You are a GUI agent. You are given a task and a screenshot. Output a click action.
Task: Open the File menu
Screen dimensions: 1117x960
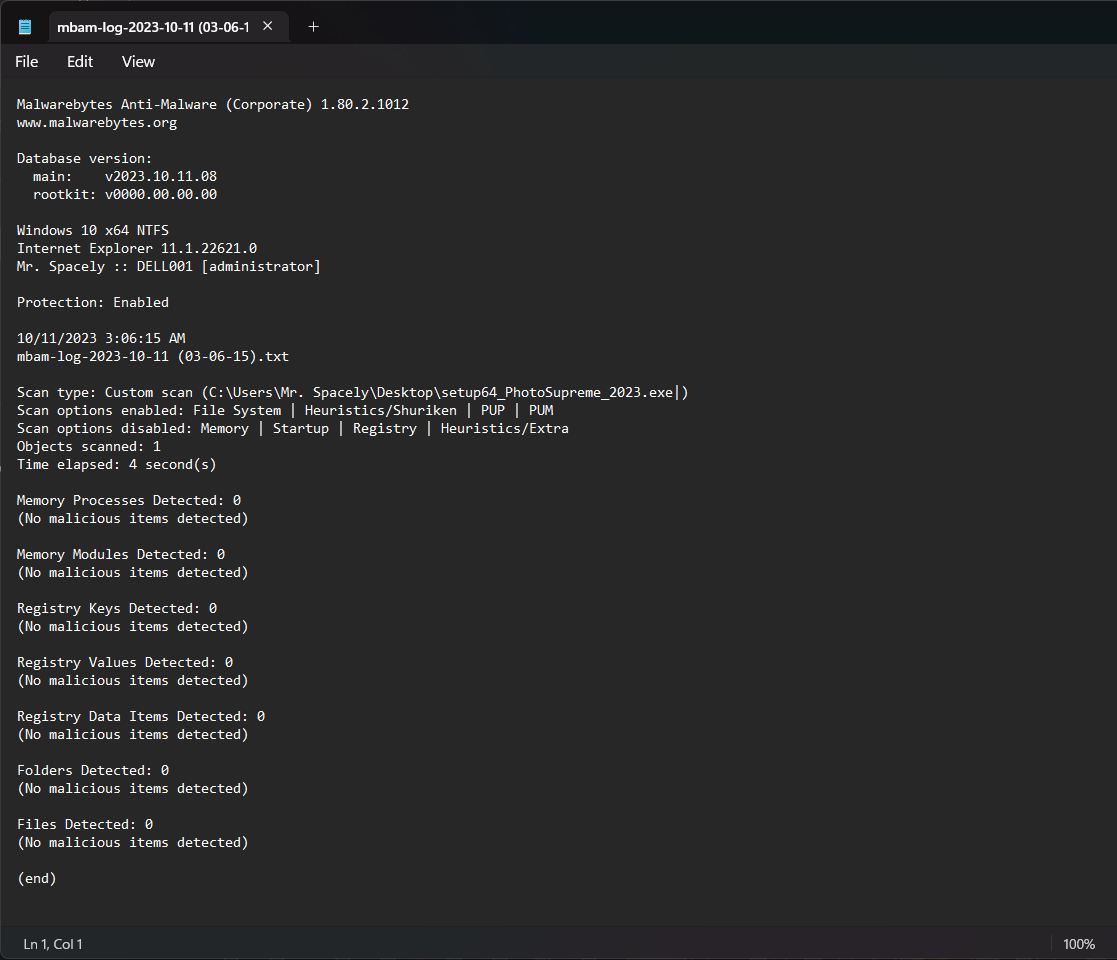(26, 62)
